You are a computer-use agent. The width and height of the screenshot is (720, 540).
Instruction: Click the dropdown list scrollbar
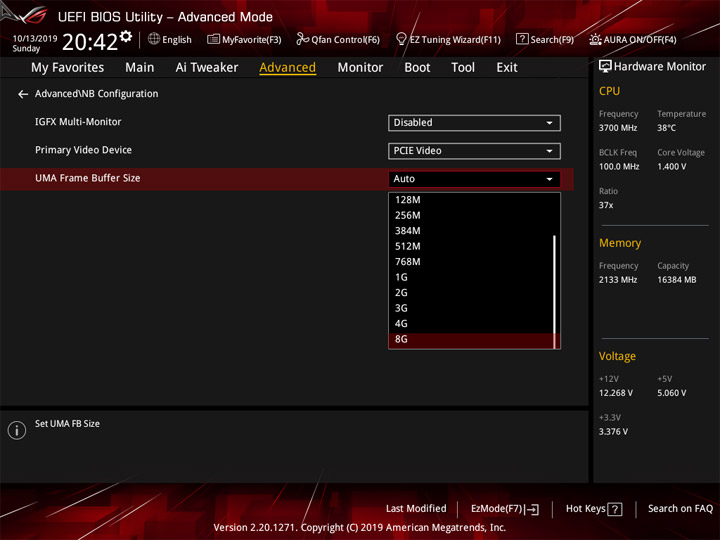555,292
